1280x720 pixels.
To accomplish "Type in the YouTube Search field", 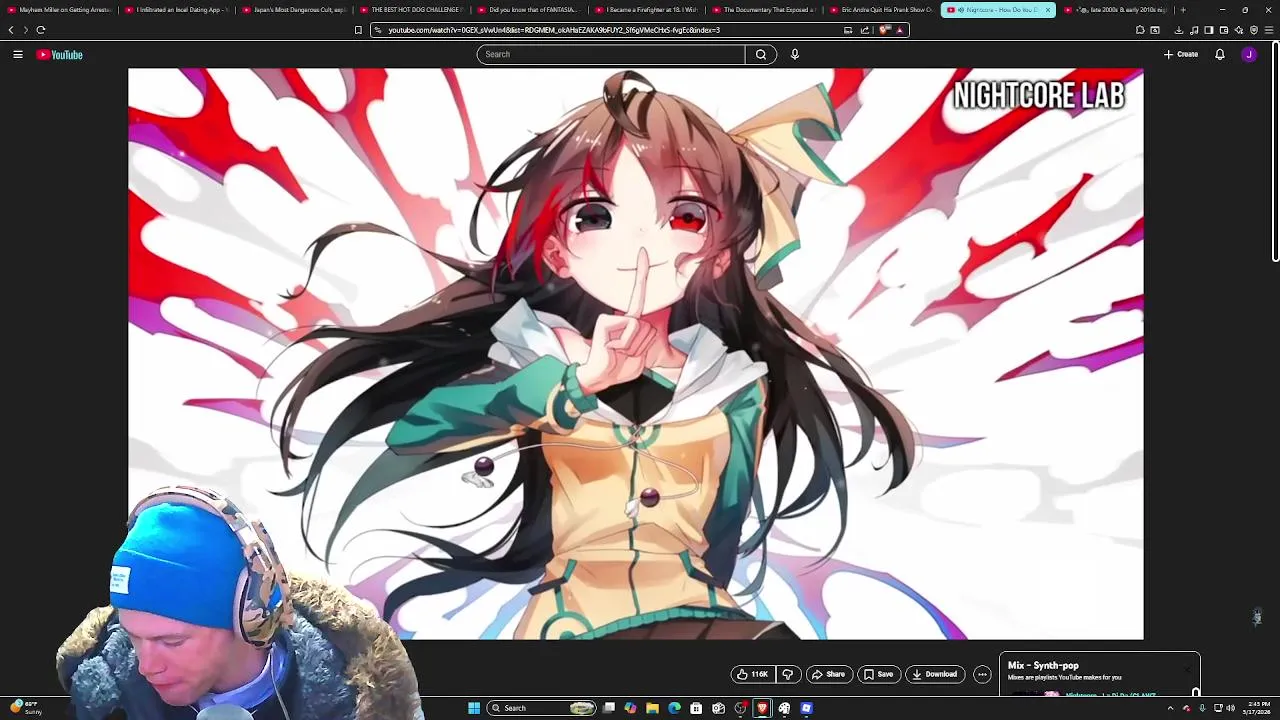I will 611,54.
